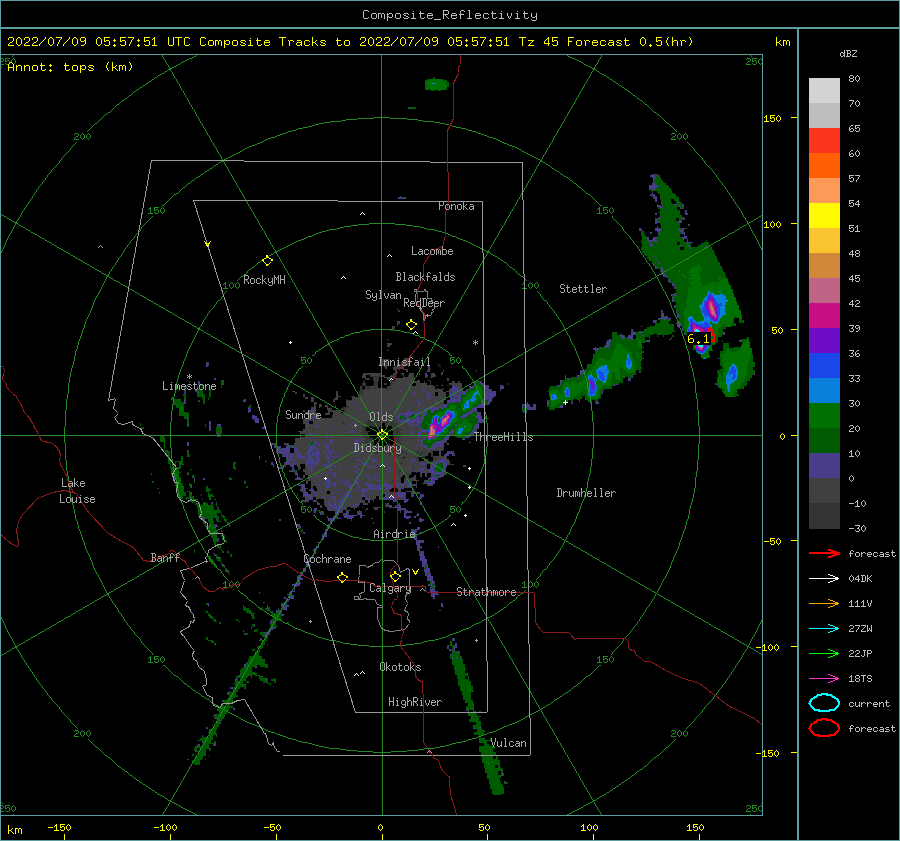Viewport: 900px width, 841px height.
Task: Click the RedDeer map label
Action: (424, 303)
